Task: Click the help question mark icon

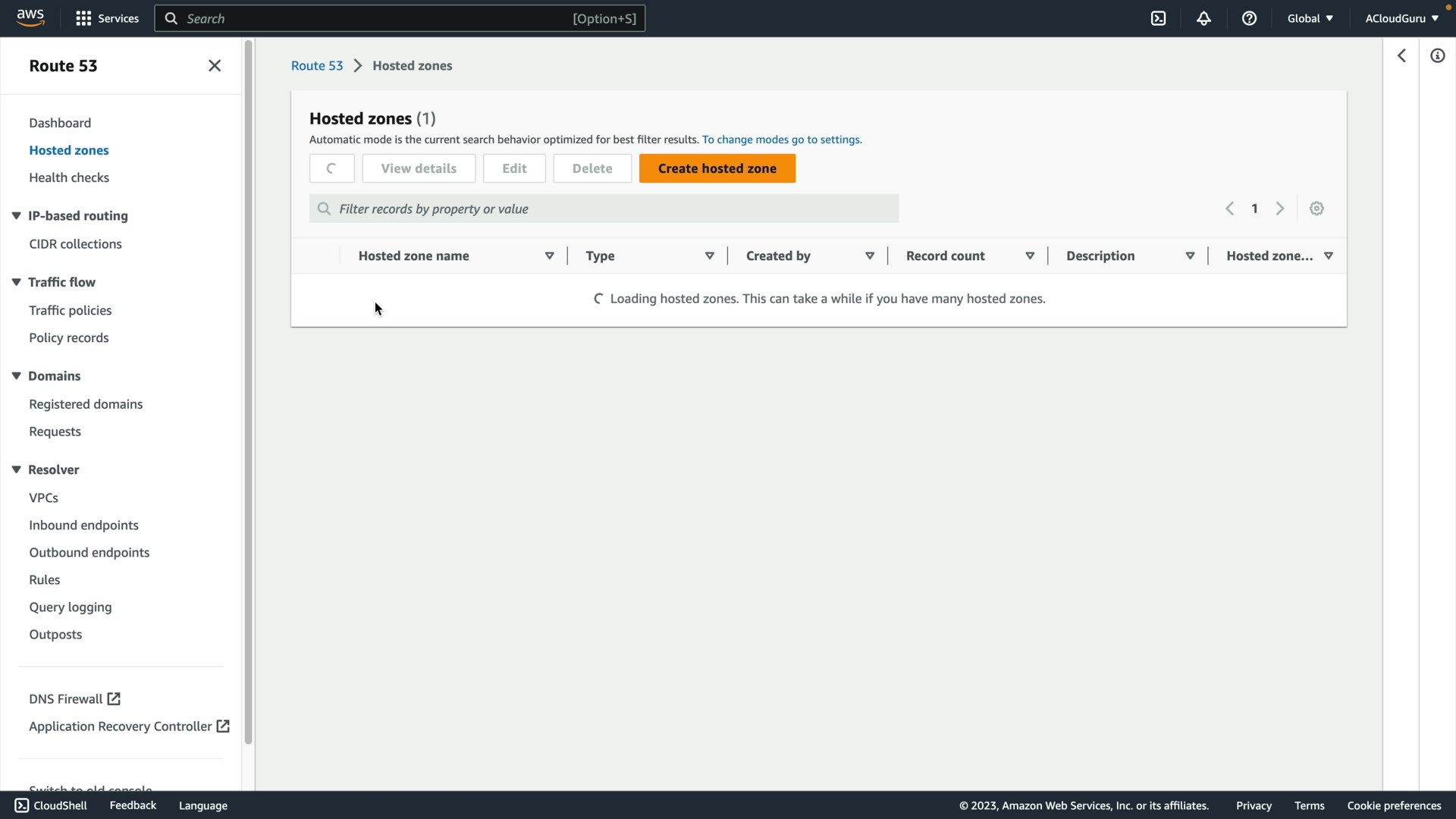Action: [1249, 18]
